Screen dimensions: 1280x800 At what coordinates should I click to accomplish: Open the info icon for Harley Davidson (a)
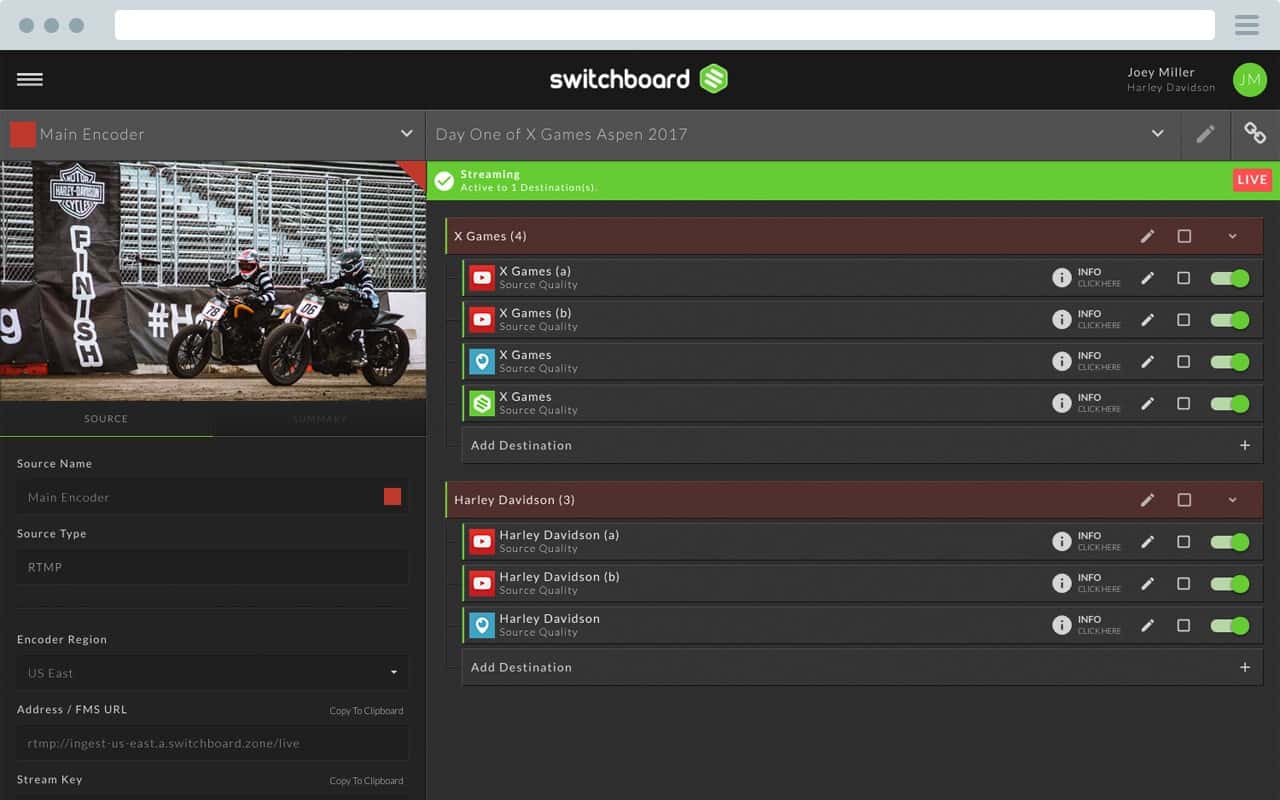point(1063,541)
